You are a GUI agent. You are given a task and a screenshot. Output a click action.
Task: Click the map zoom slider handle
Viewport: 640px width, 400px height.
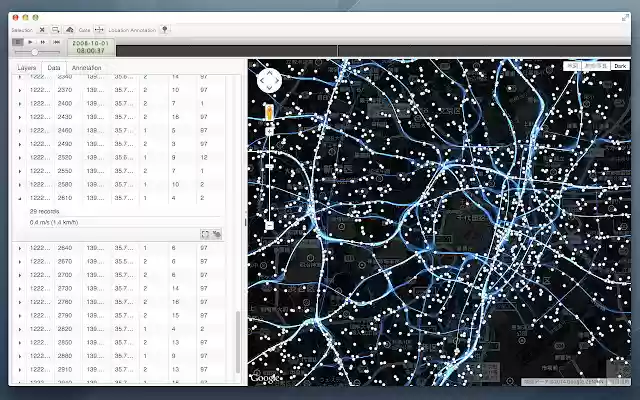[x=269, y=166]
